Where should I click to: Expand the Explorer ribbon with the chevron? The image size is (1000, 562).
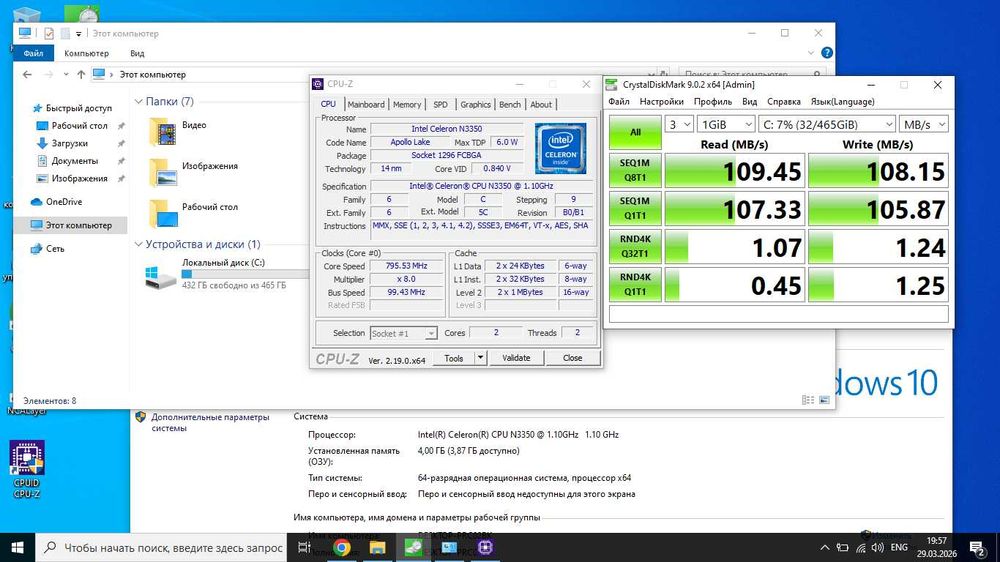pyautogui.click(x=811, y=53)
